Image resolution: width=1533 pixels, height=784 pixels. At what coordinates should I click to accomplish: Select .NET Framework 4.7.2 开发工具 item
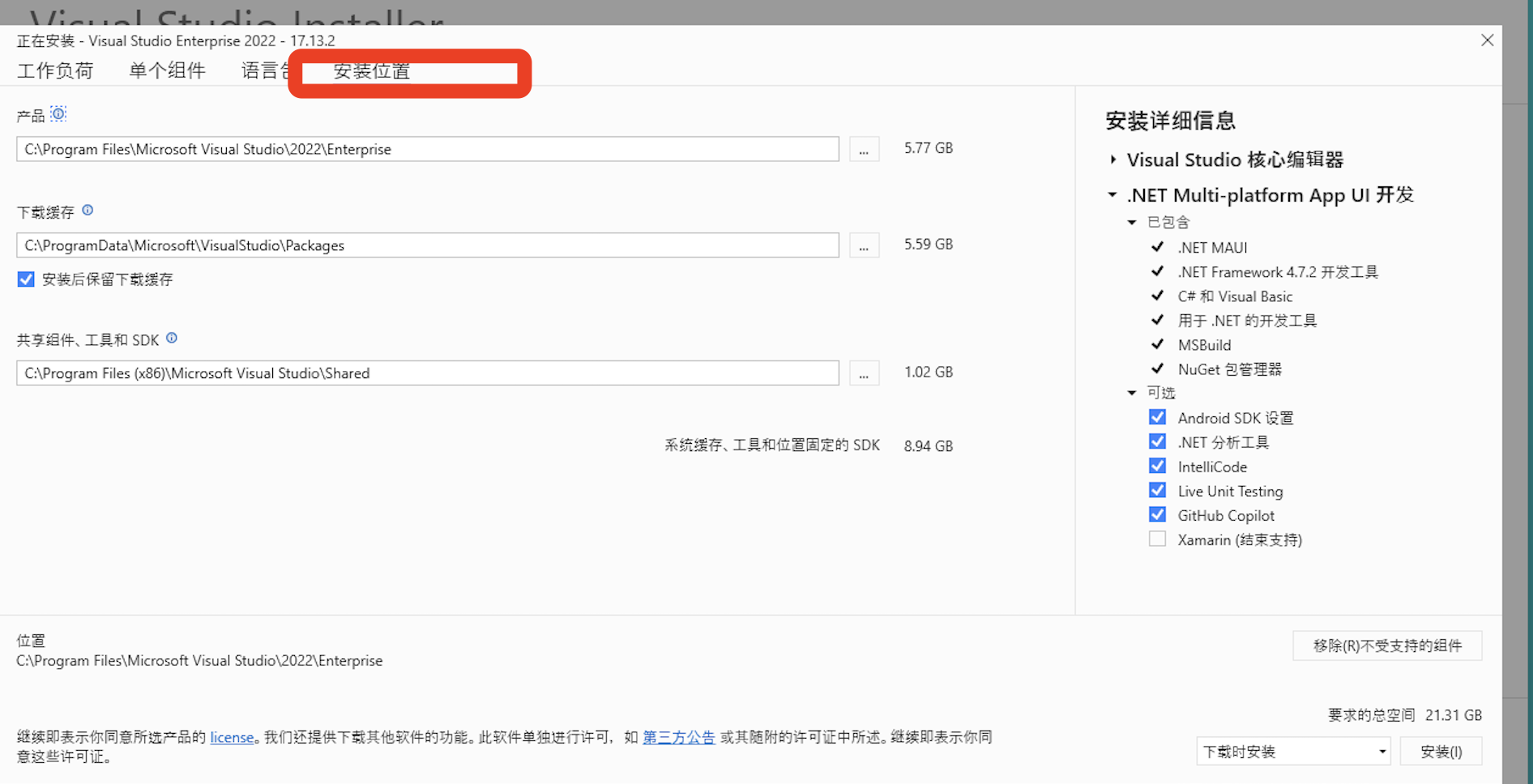pyautogui.click(x=1278, y=272)
